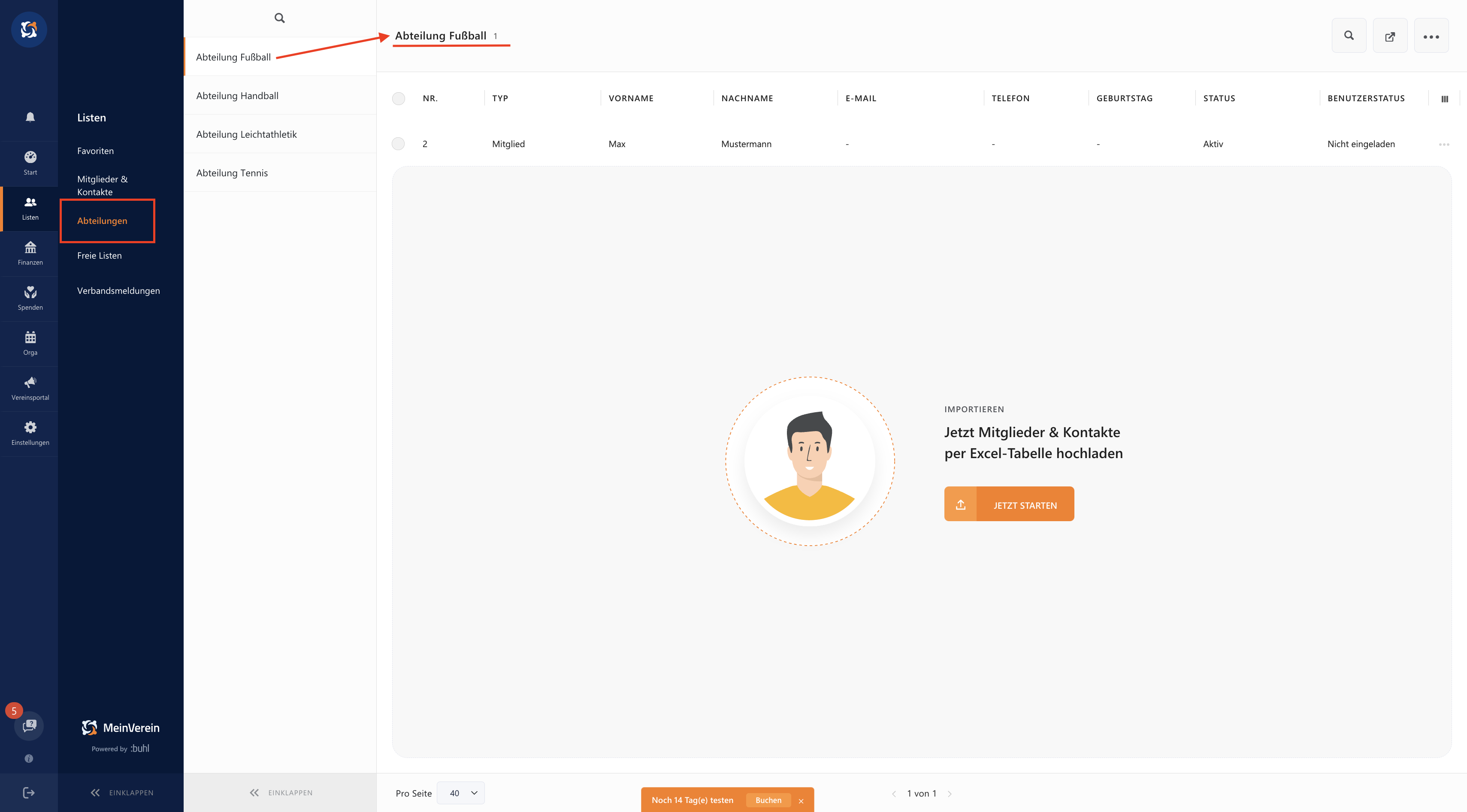Open the notifications bell icon

pyautogui.click(x=29, y=116)
